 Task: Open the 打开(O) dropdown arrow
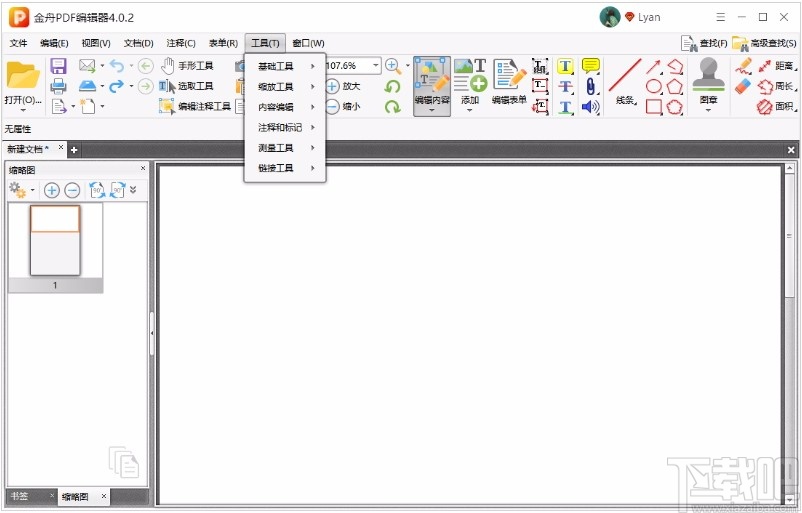[x=23, y=110]
